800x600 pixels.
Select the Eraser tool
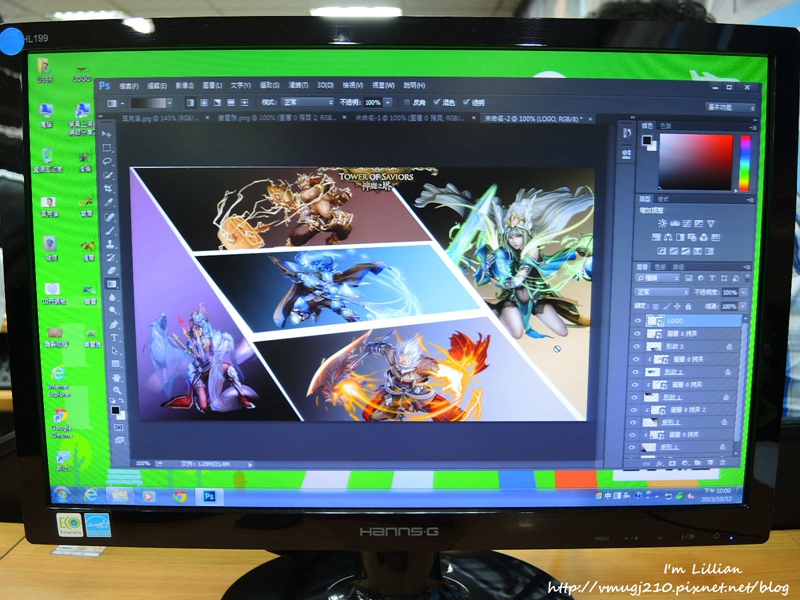(112, 270)
